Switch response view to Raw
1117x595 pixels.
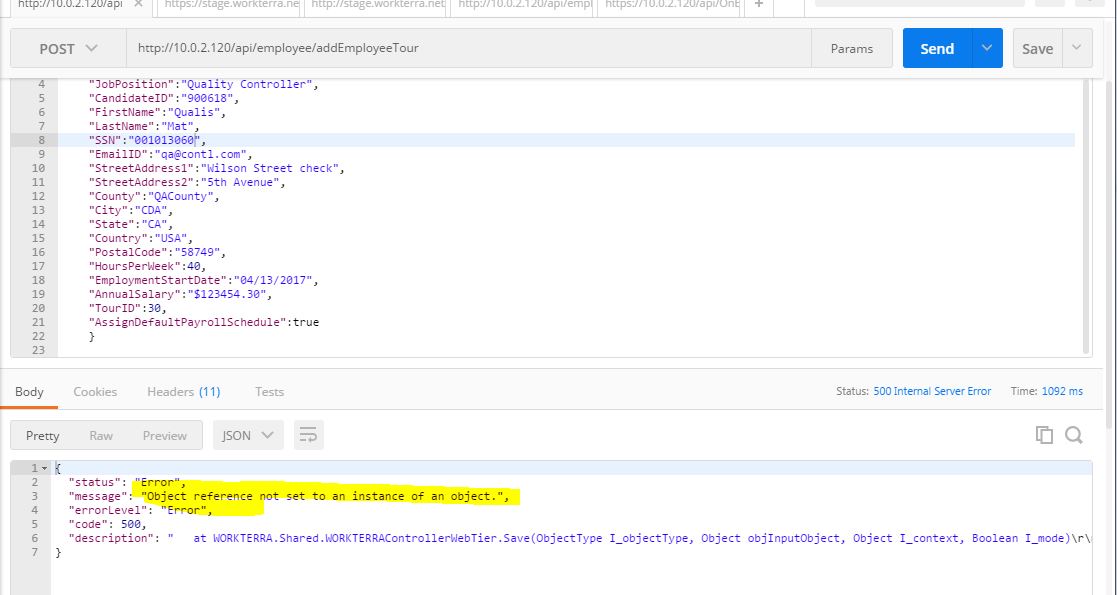point(101,435)
